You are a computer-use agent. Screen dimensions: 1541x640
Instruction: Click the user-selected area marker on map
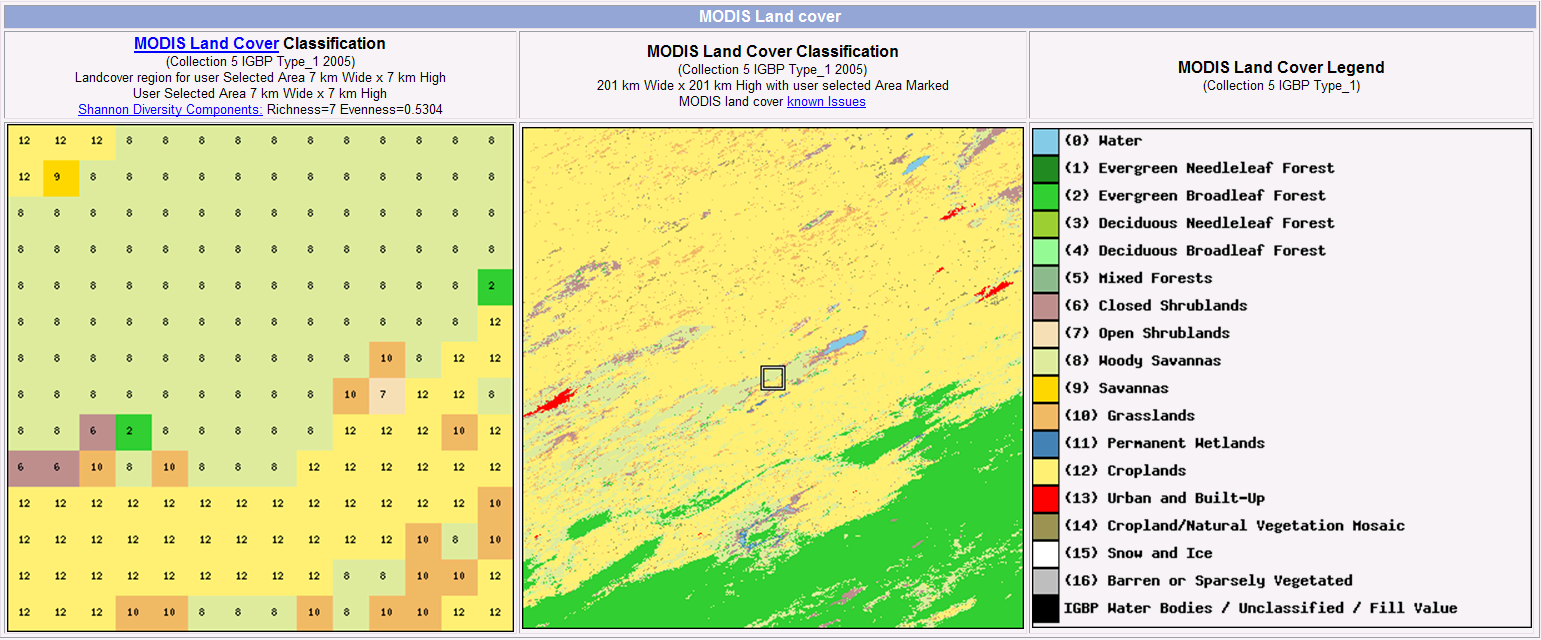pos(773,378)
